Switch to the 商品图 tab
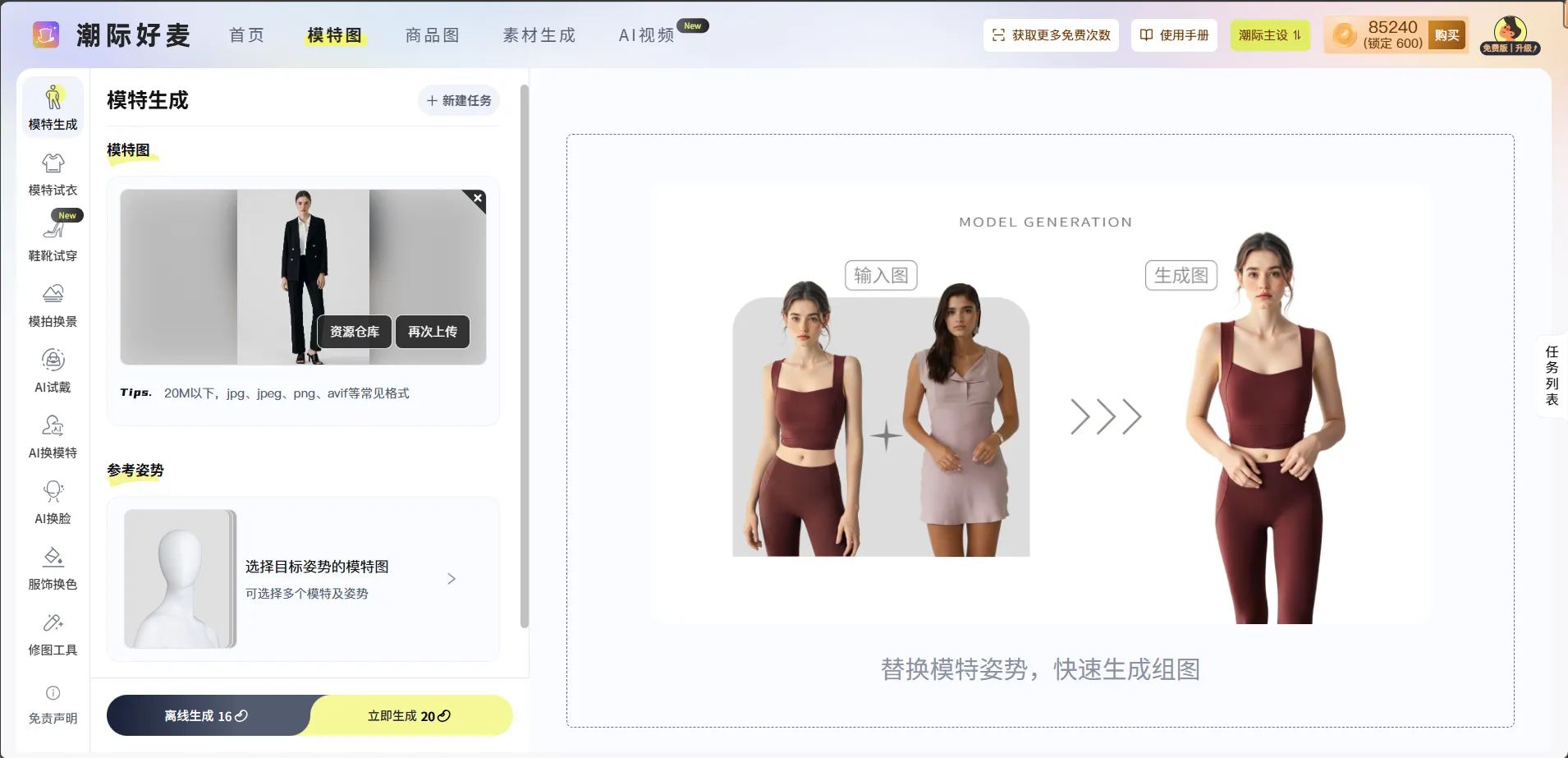 coord(433,35)
